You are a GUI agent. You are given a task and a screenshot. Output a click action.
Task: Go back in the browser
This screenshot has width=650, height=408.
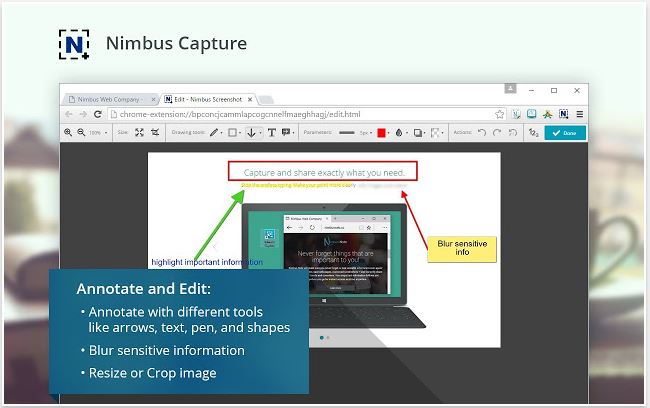click(x=69, y=114)
